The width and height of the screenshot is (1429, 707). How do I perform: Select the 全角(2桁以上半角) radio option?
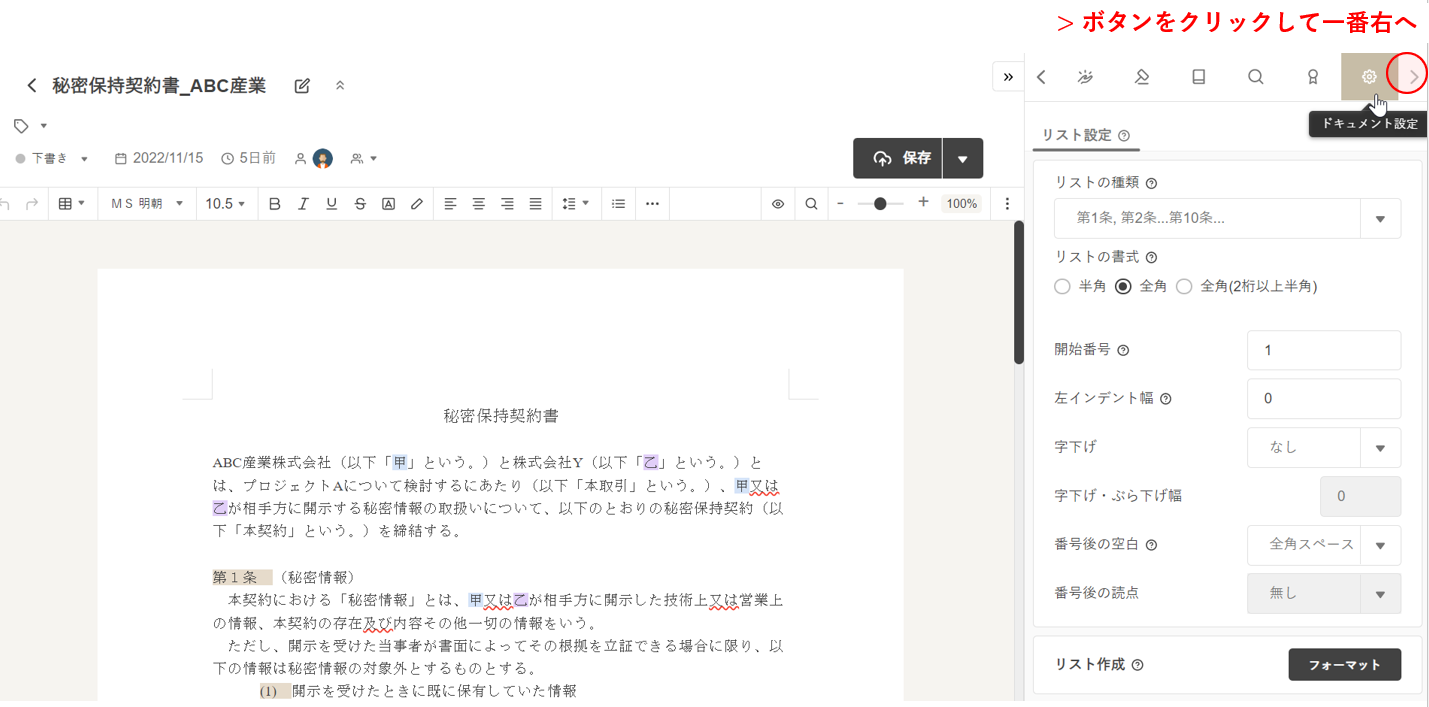point(1185,287)
